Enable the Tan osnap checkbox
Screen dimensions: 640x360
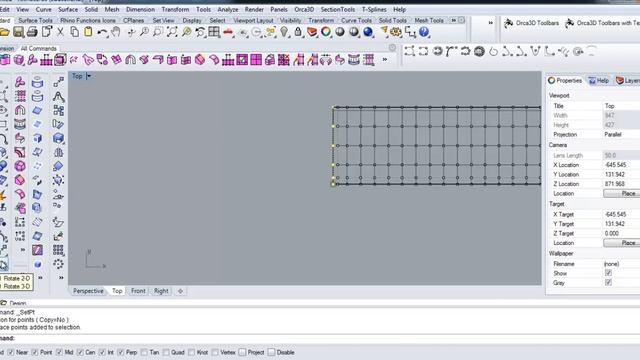(144, 352)
